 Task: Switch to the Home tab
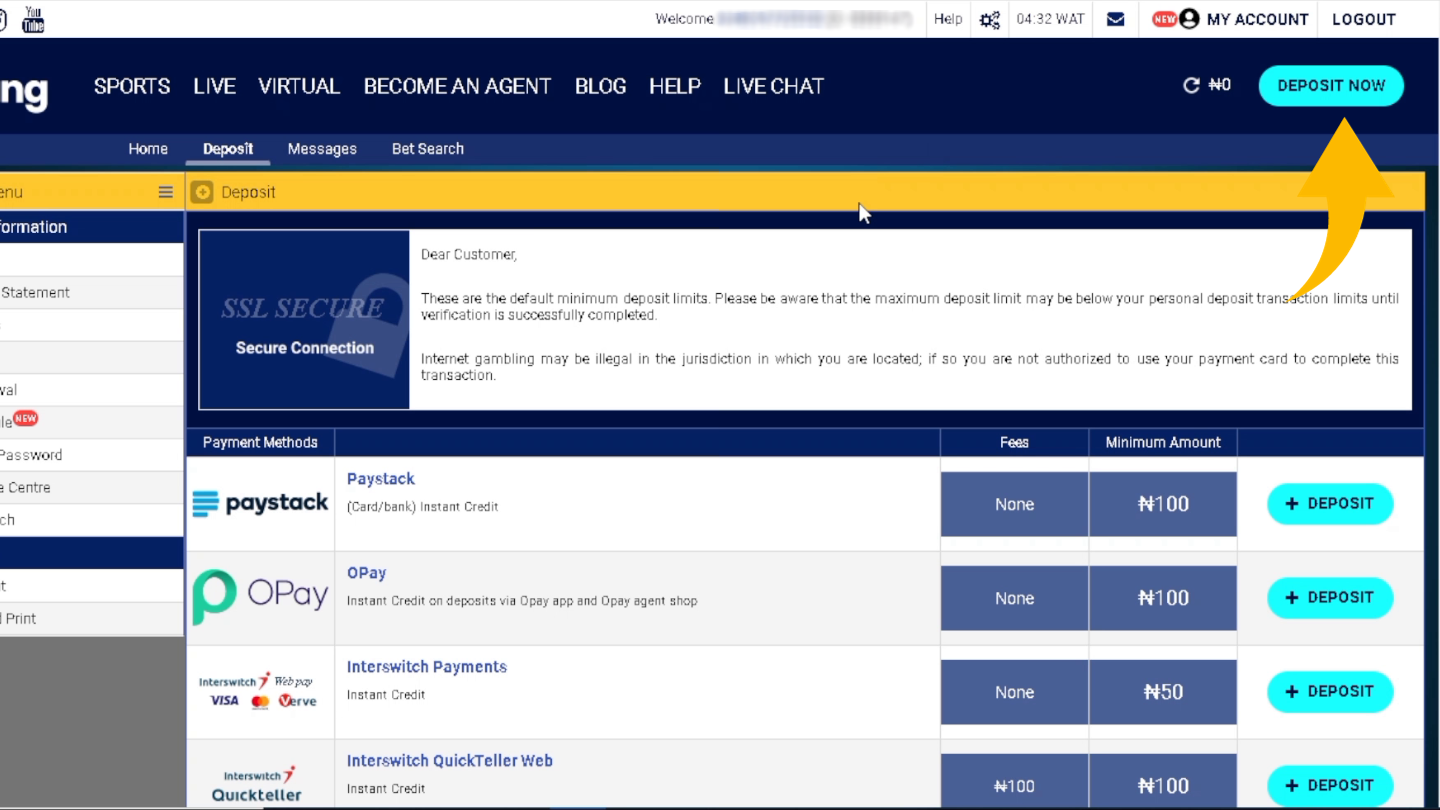(148, 149)
